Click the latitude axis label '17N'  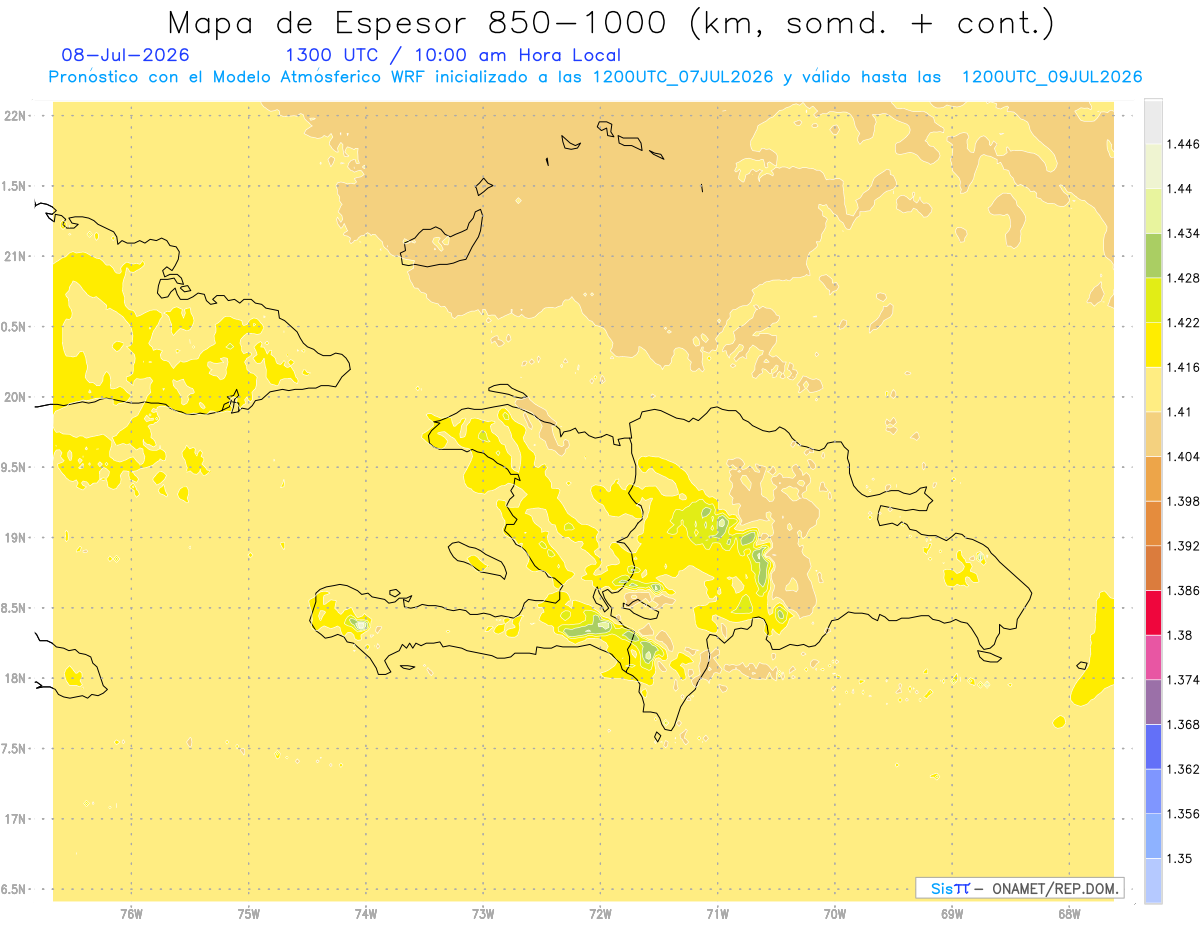(15, 819)
